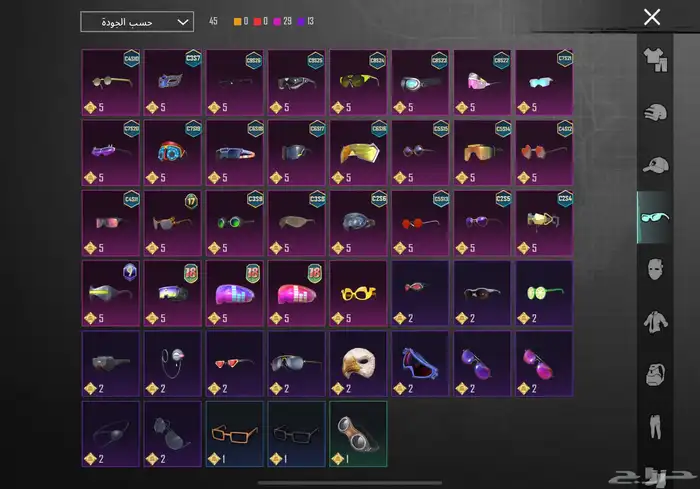Choose the orange rectangular glasses
Image resolution: width=700 pixels, height=489 pixels.
[234, 434]
